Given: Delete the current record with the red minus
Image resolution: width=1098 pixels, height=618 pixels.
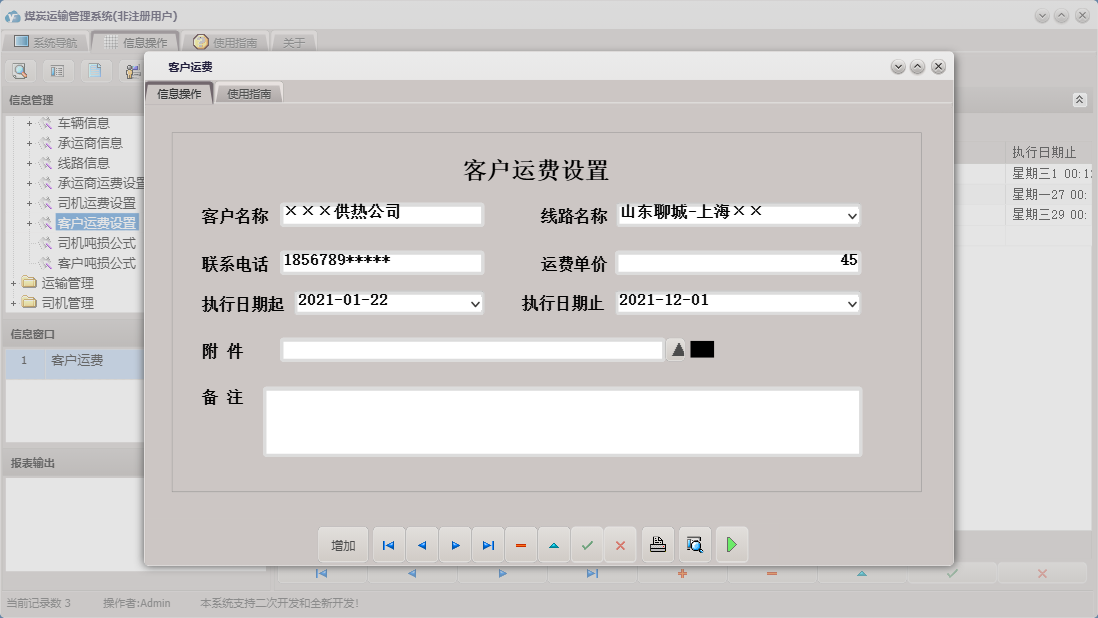Looking at the screenshot, I should pos(521,544).
